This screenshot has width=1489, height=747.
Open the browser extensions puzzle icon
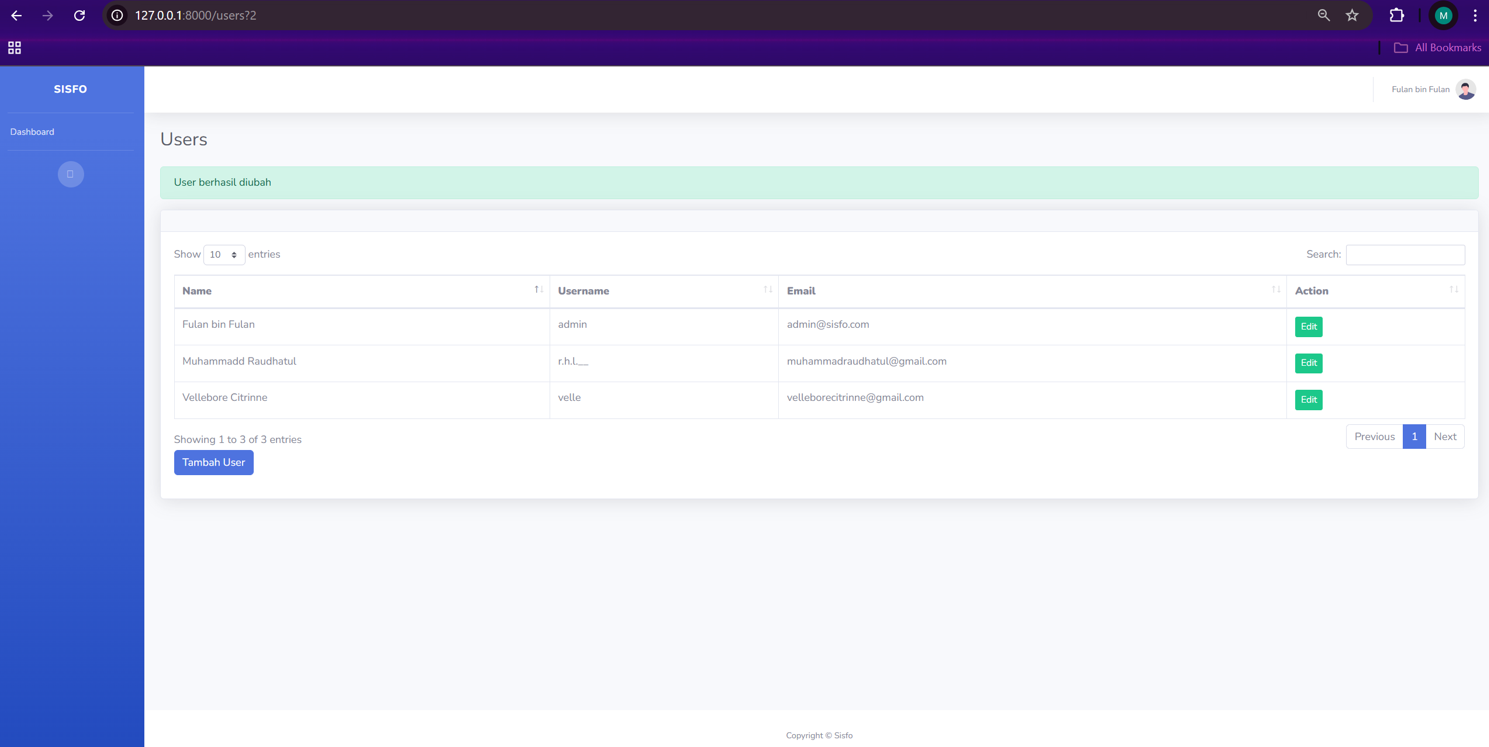tap(1397, 16)
